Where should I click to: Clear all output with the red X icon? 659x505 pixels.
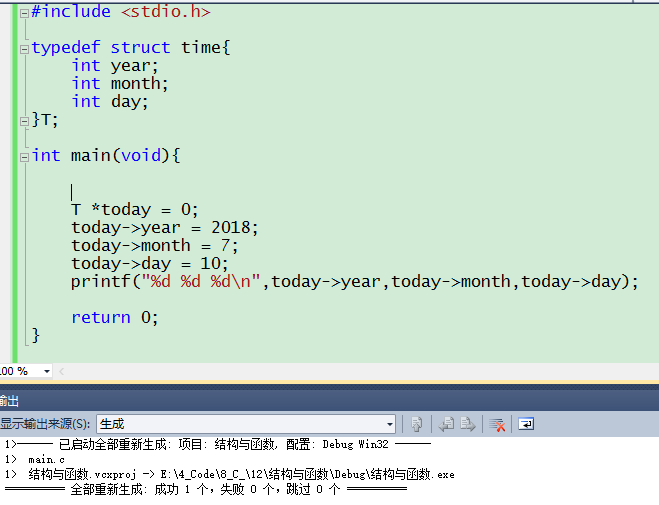point(497,424)
